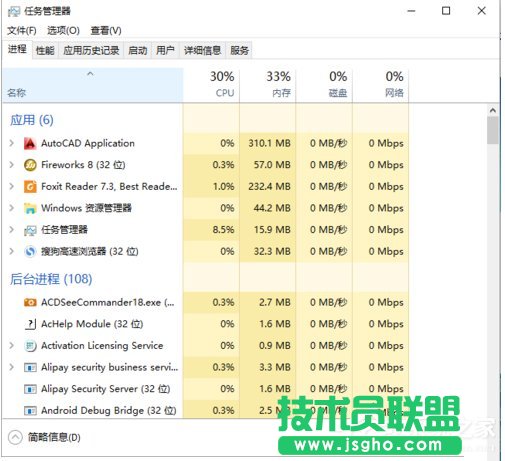505x461 pixels.
Task: Click the Foxit Reader process icon
Action: pyautogui.click(x=30, y=186)
